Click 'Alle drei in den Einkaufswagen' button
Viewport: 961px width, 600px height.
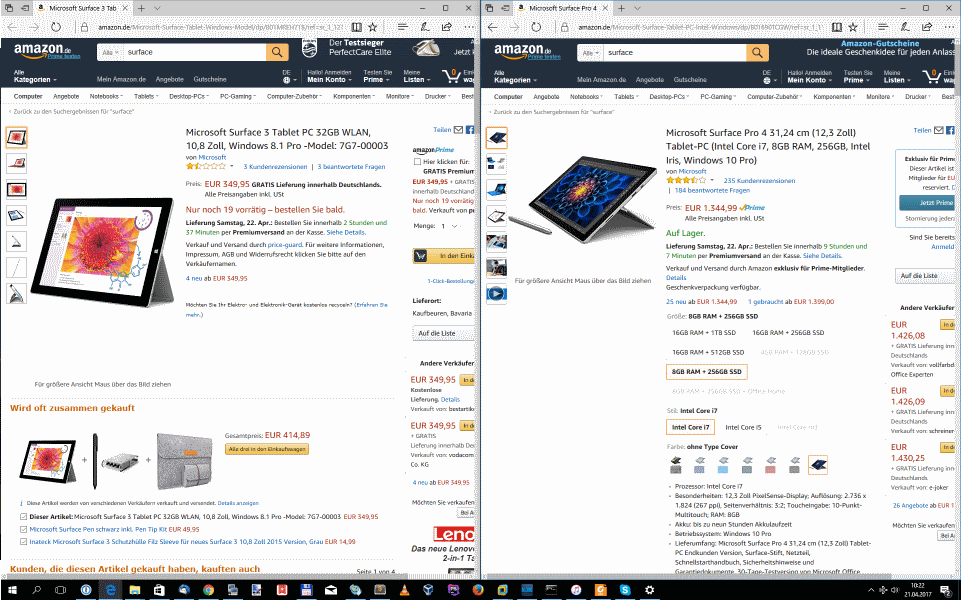pos(267,449)
